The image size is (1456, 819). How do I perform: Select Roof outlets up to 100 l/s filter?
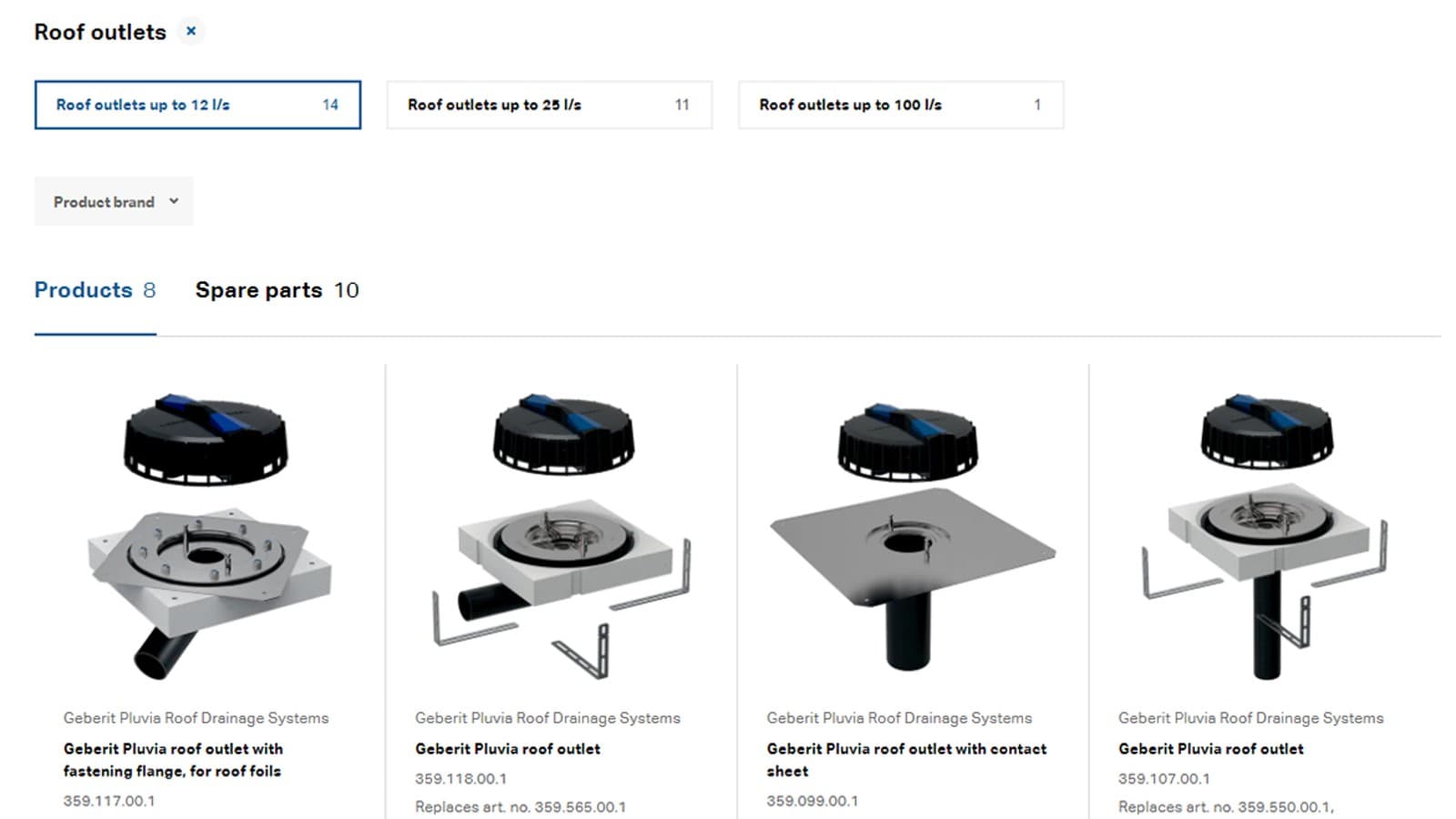click(901, 105)
